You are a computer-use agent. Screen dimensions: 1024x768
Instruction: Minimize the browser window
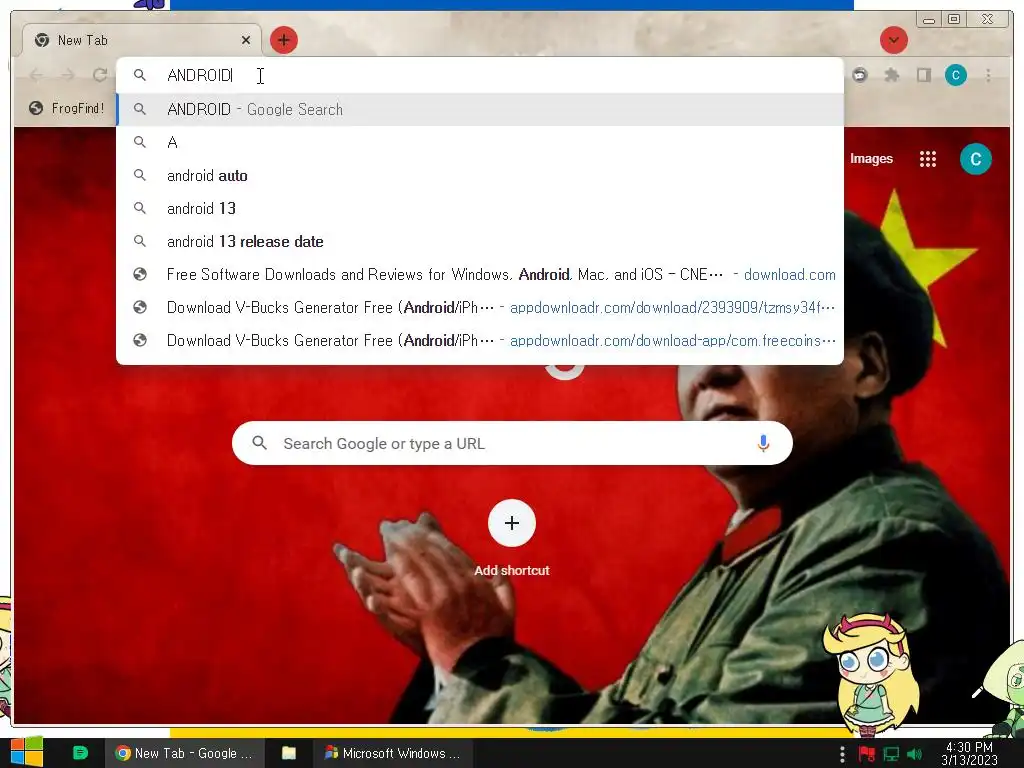(x=929, y=20)
